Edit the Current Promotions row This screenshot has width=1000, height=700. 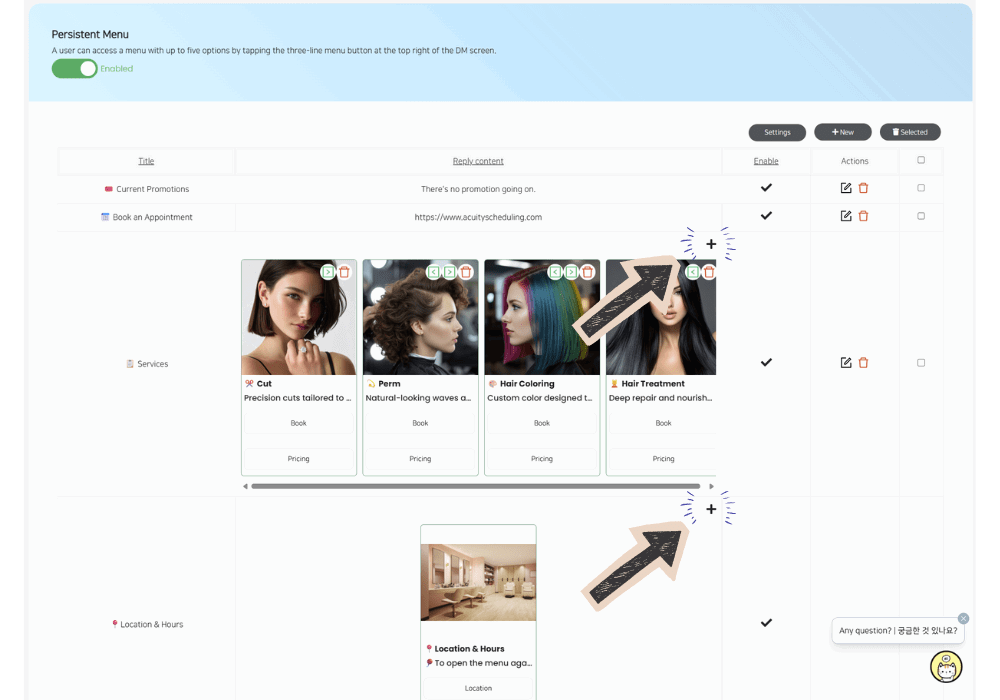(846, 188)
